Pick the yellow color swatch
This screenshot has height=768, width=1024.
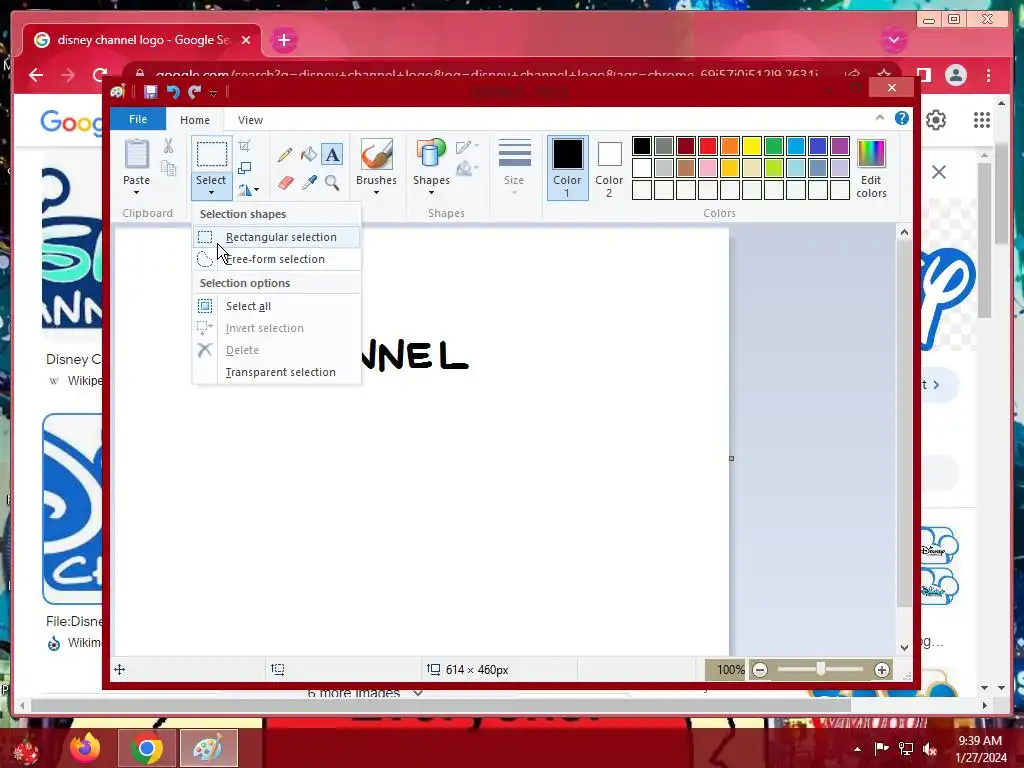pyautogui.click(x=752, y=146)
